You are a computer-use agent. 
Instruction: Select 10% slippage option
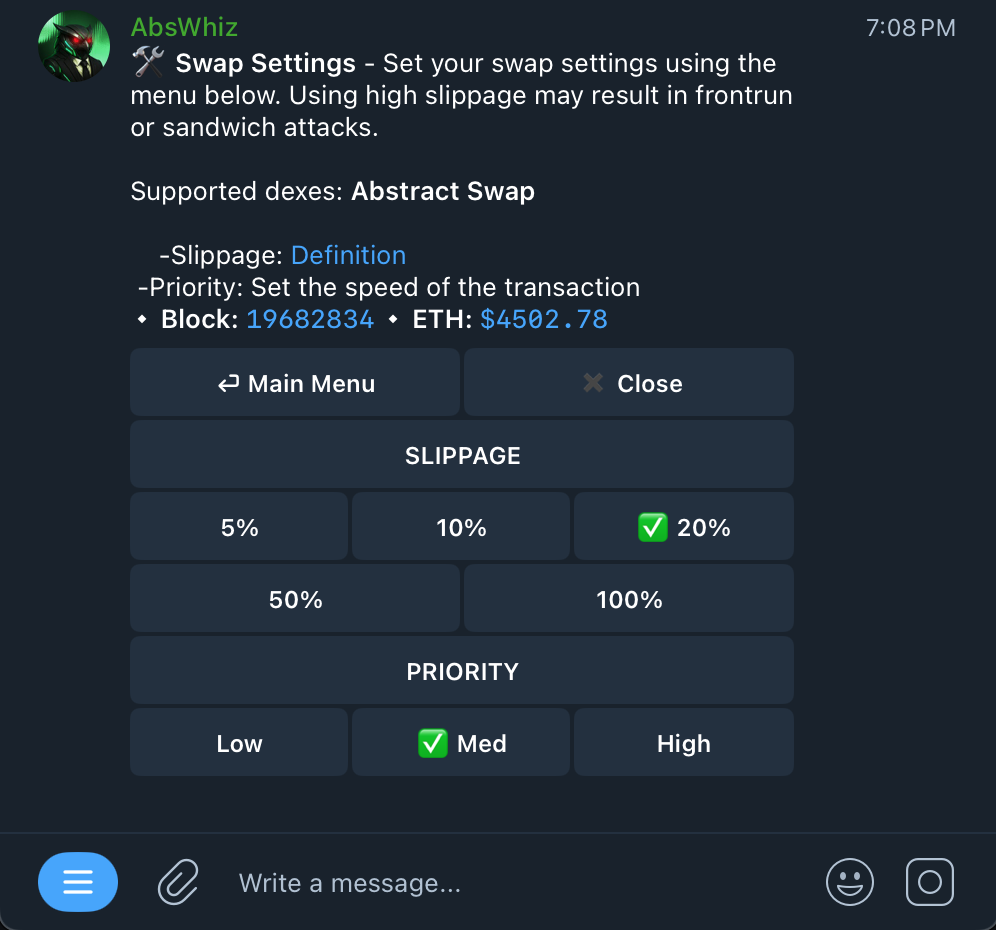[461, 527]
